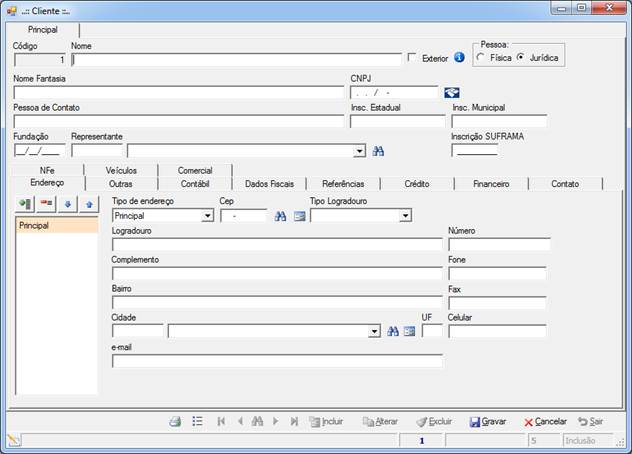
Task: Search Cep with binoculars icon
Action: pos(280,216)
